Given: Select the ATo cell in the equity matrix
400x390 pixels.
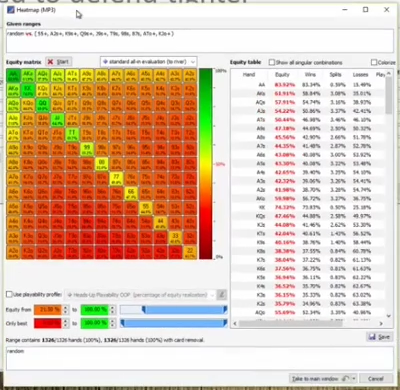Looking at the screenshot, I should coord(13,134).
